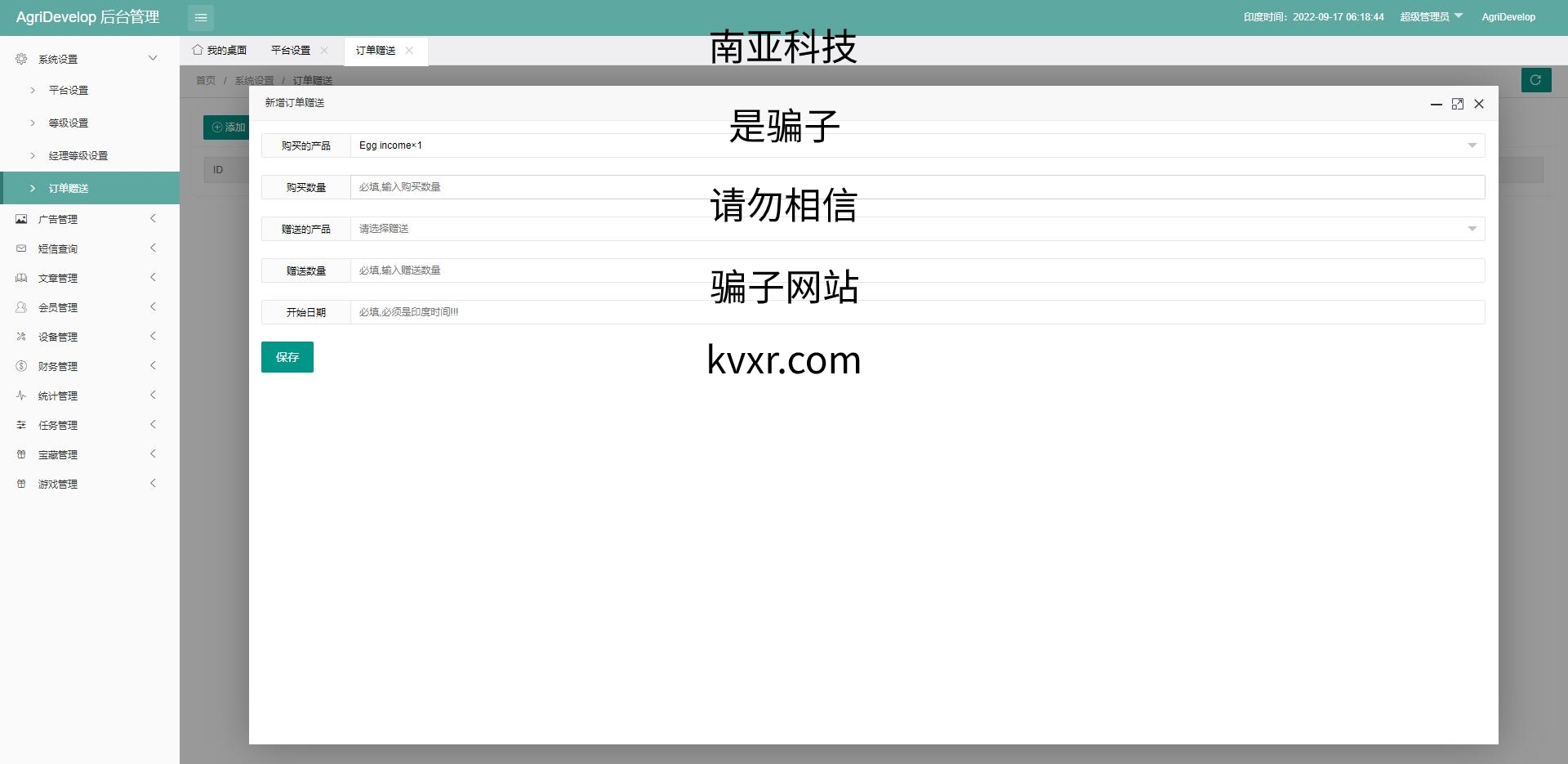Image resolution: width=1568 pixels, height=764 pixels.
Task: Expand the 统计管理 menu chevron
Action: click(153, 395)
